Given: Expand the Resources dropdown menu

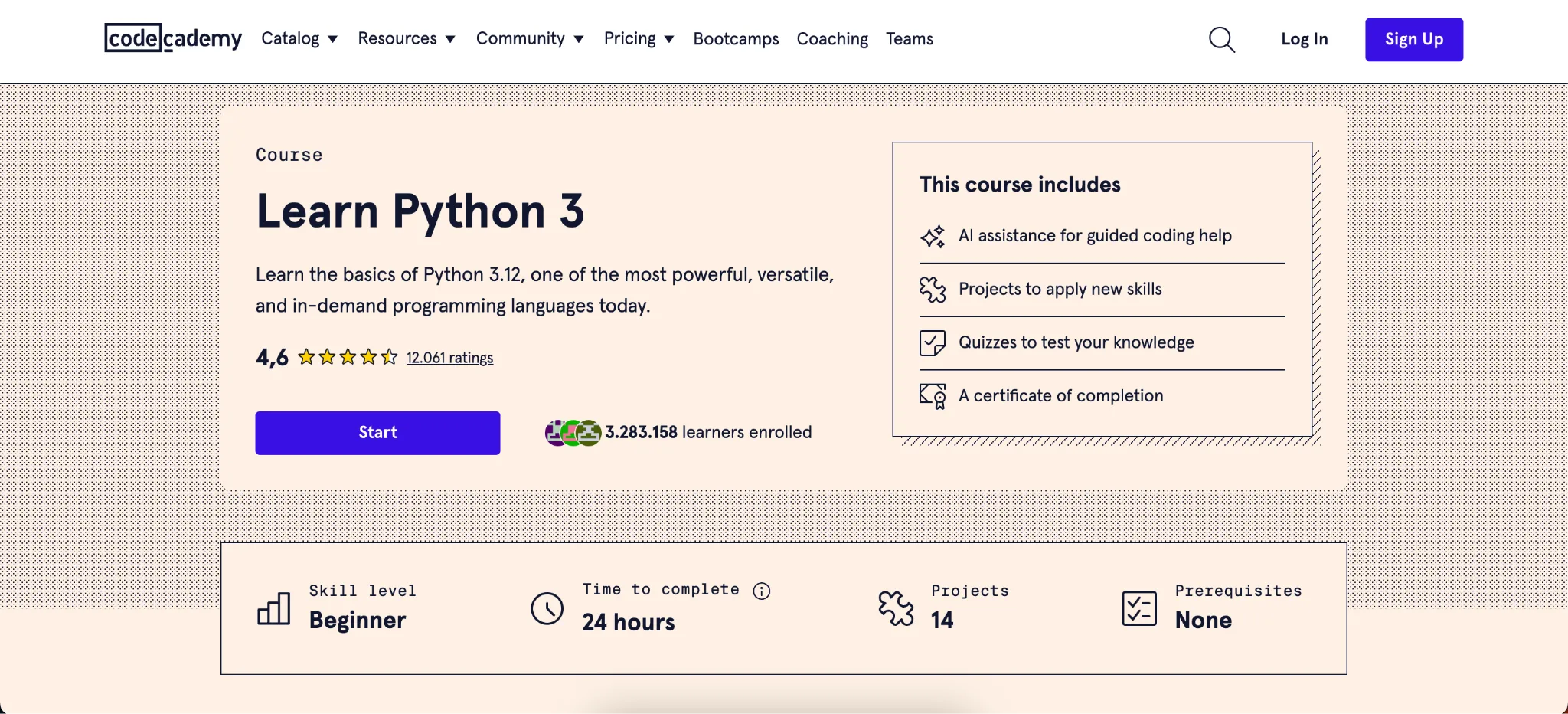Looking at the screenshot, I should (407, 38).
